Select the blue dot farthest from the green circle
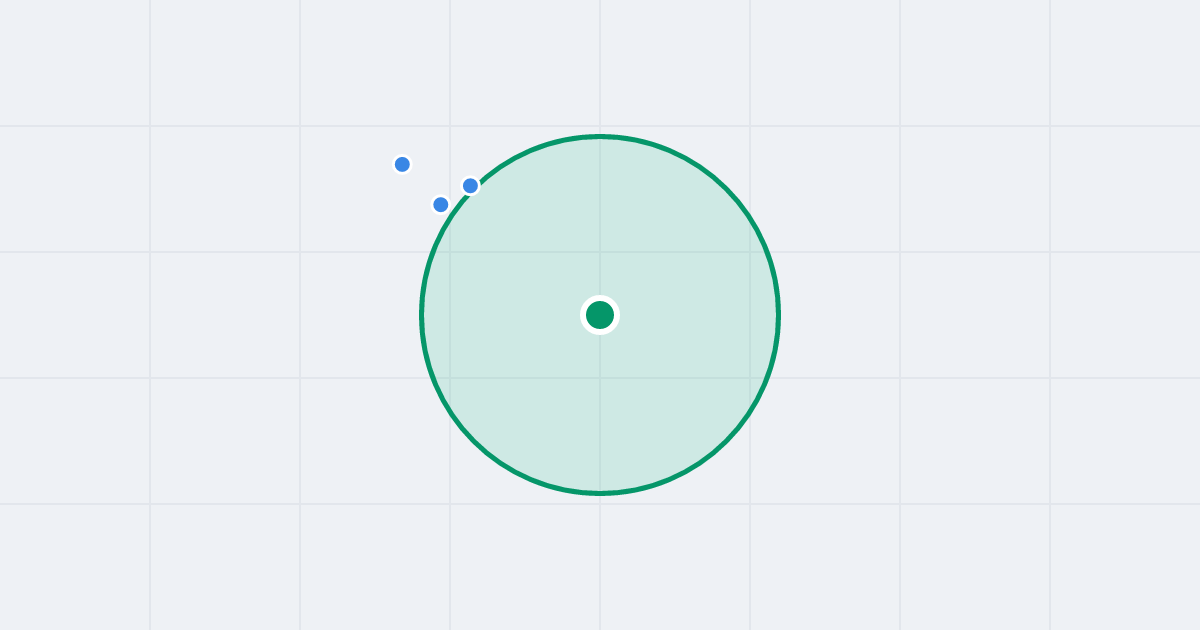1200x630 pixels. coord(402,164)
